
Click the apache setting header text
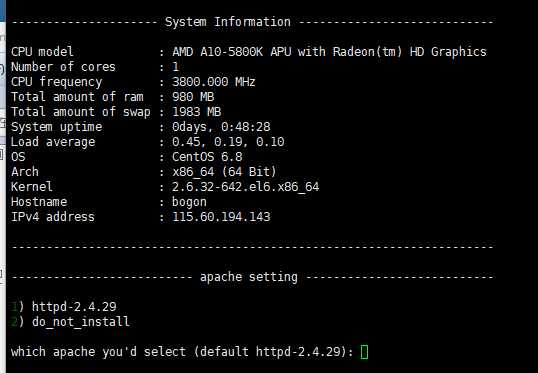tap(249, 277)
